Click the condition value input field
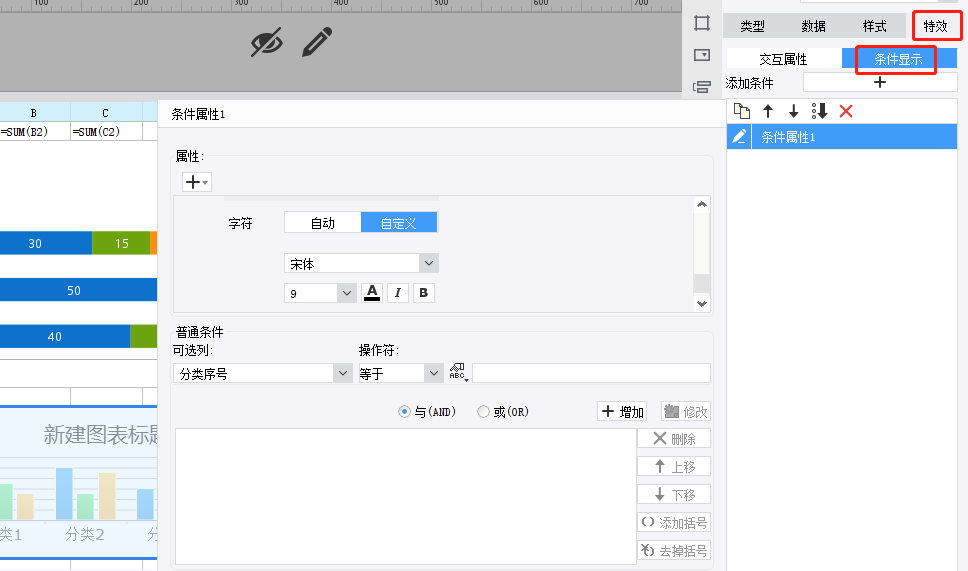The image size is (968, 571). point(591,373)
